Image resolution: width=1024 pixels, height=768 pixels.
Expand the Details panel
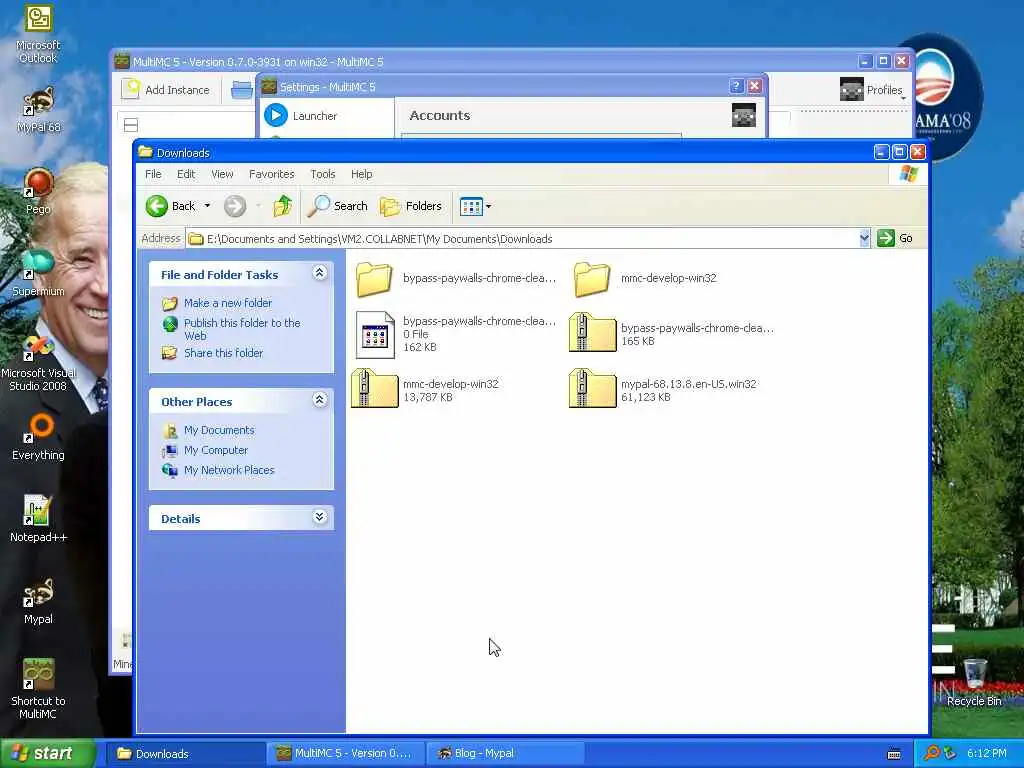(x=319, y=517)
